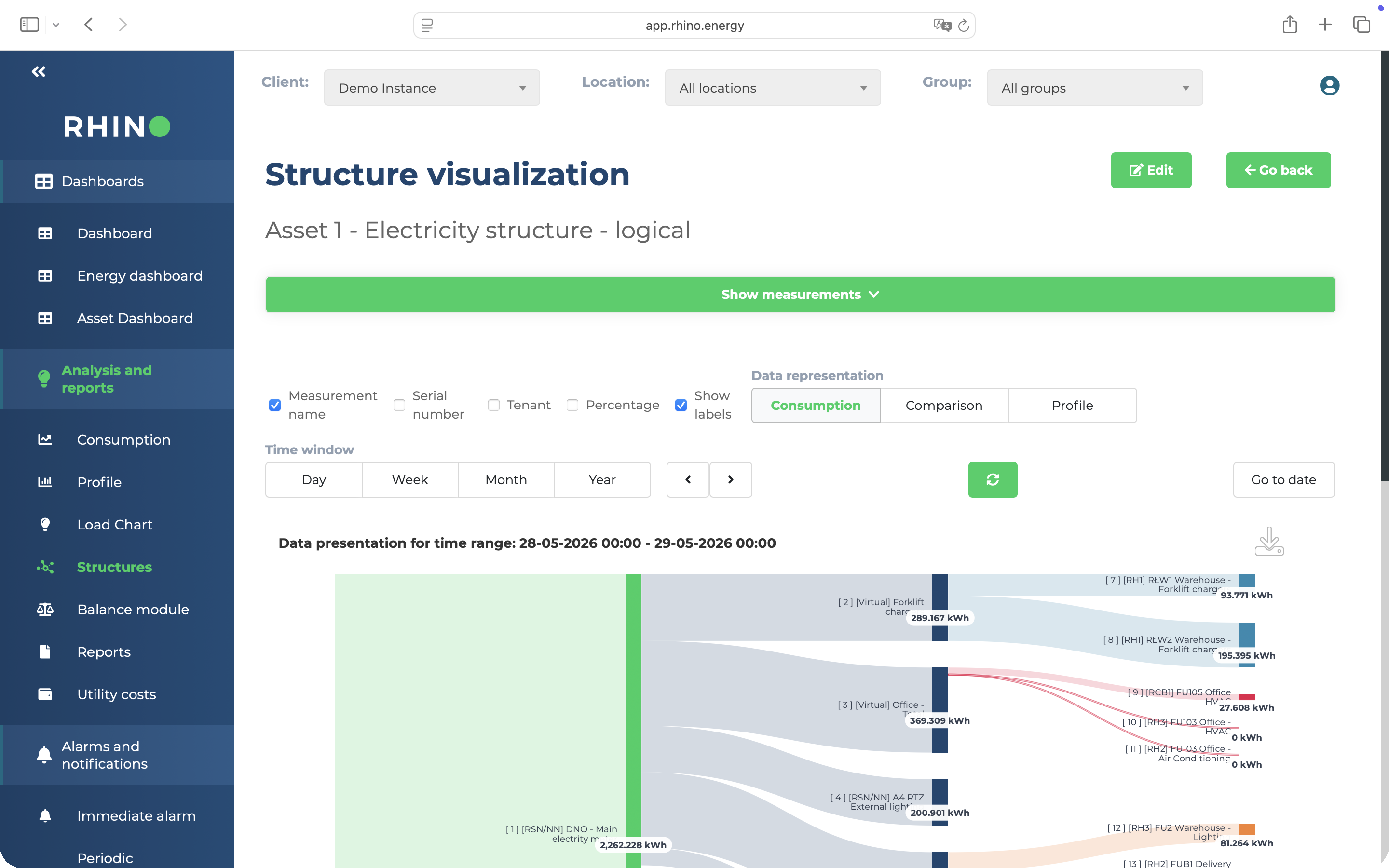Image resolution: width=1389 pixels, height=868 pixels.
Task: Choose the Day time window
Action: [314, 479]
